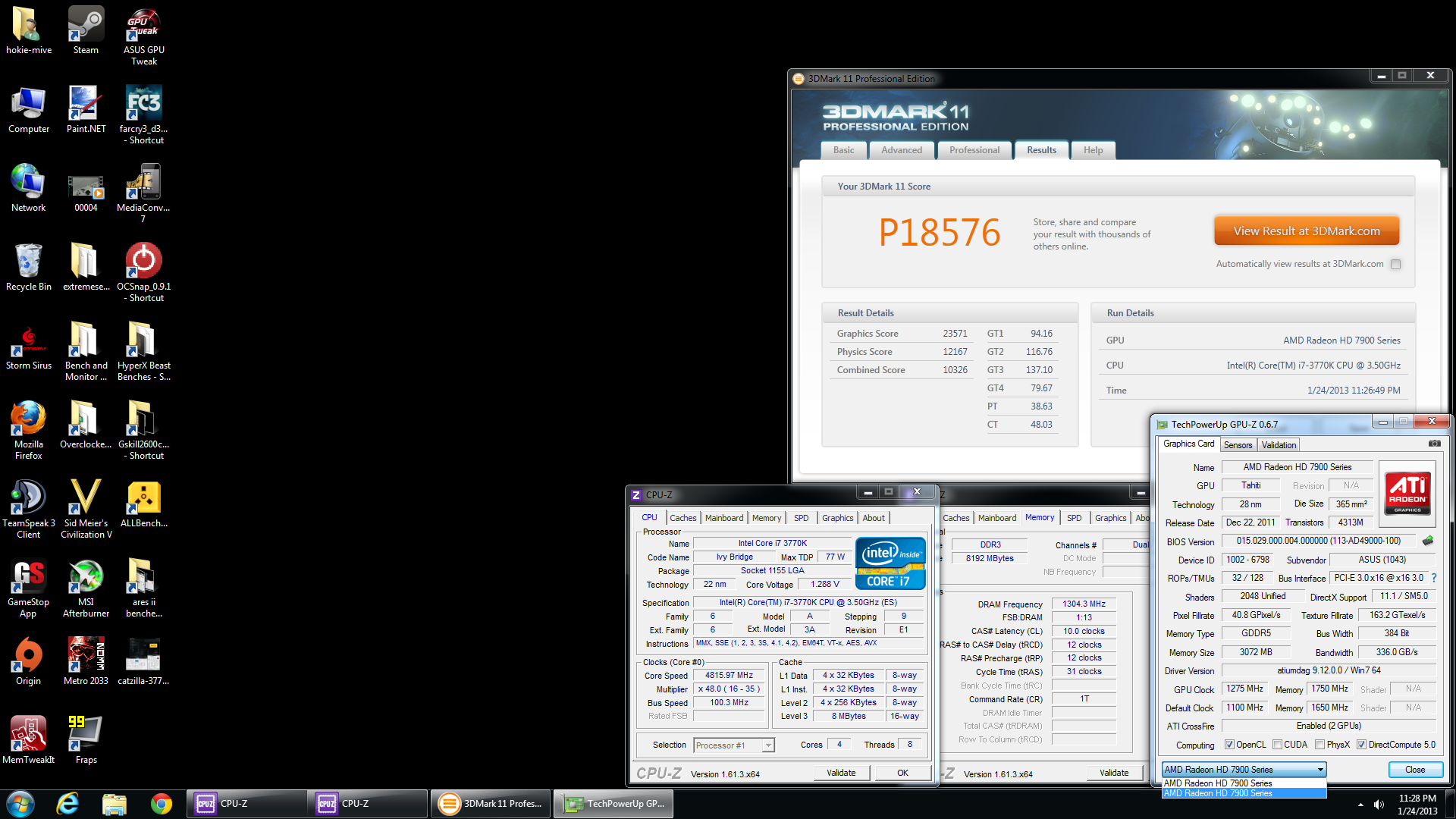Switch to GPU-Z Sensors tab
1456x819 pixels.
coord(1238,445)
